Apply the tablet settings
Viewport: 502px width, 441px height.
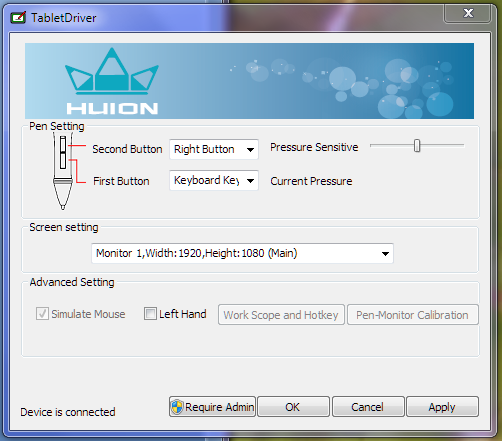tap(442, 407)
